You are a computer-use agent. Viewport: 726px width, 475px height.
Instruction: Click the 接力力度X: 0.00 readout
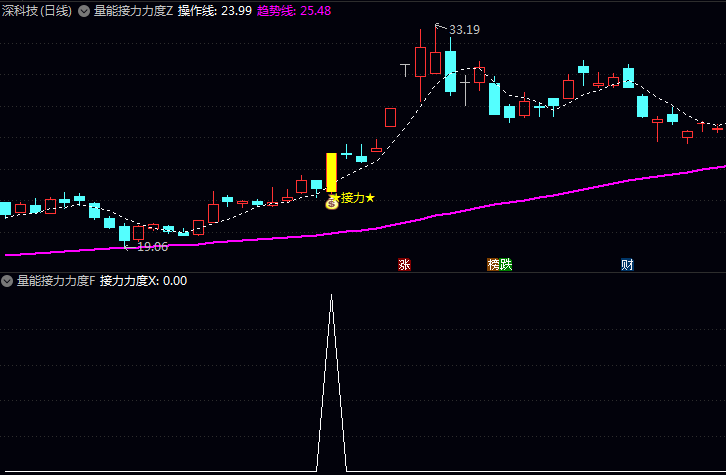pos(144,281)
